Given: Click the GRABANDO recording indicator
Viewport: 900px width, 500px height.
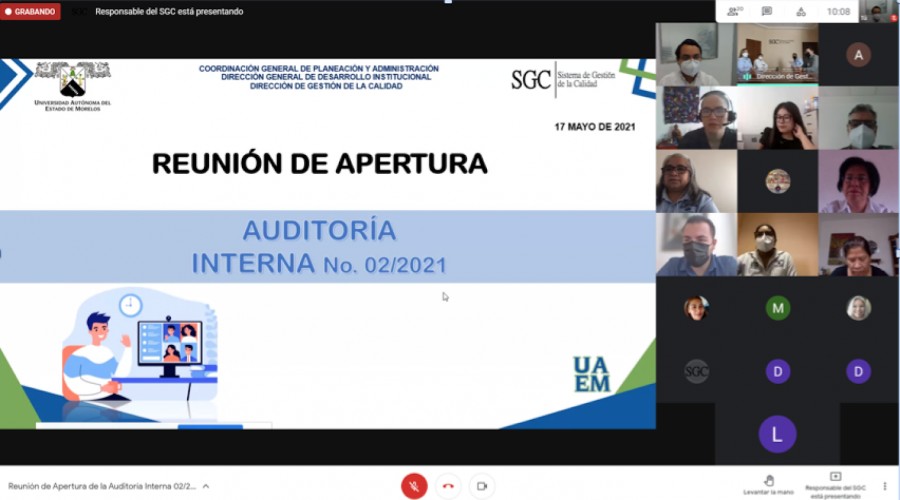Looking at the screenshot, I should click(31, 12).
